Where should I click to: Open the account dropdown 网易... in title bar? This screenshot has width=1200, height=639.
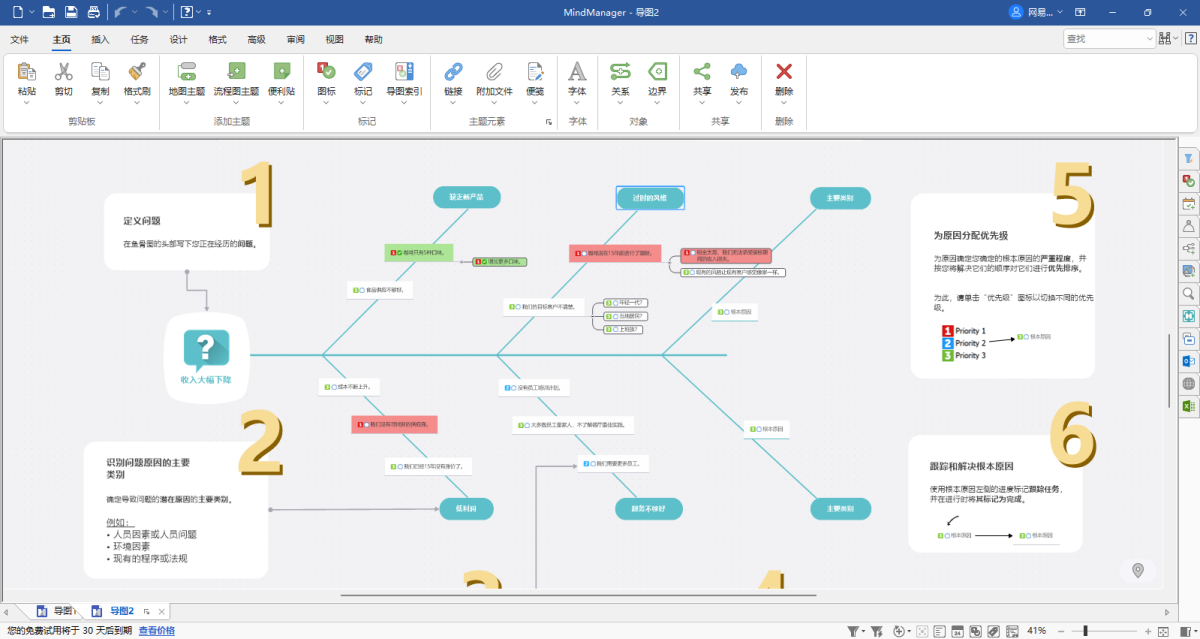coord(1036,12)
